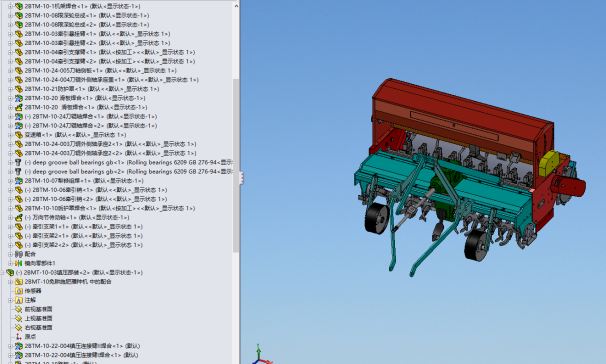Click the icon of 2BTM-10-08 <2> subassembly

pos(19,25)
